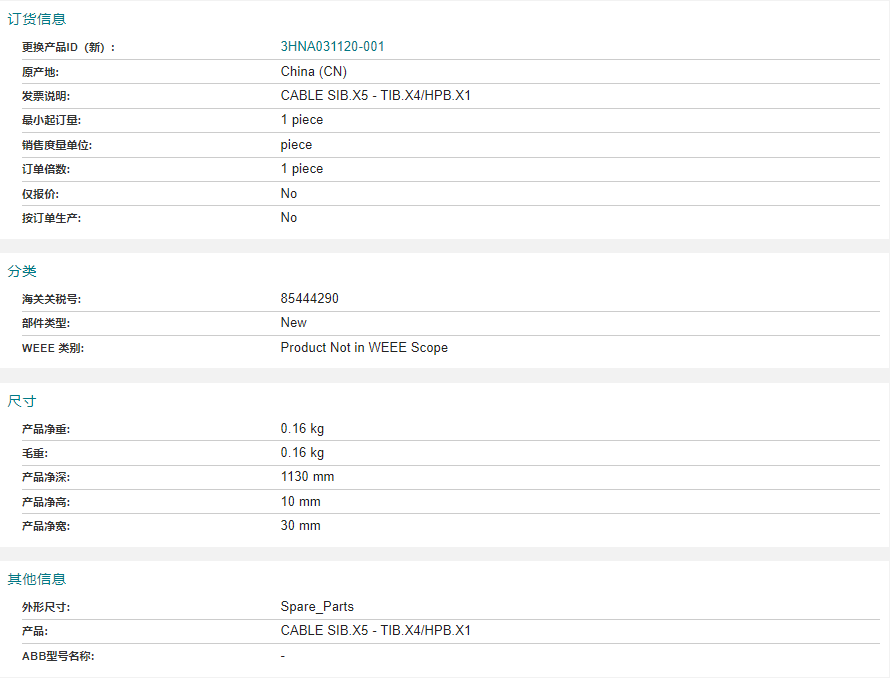Open replacement product link 3HNA031120-001
Viewport: 890px width, 678px height.
pyautogui.click(x=332, y=47)
